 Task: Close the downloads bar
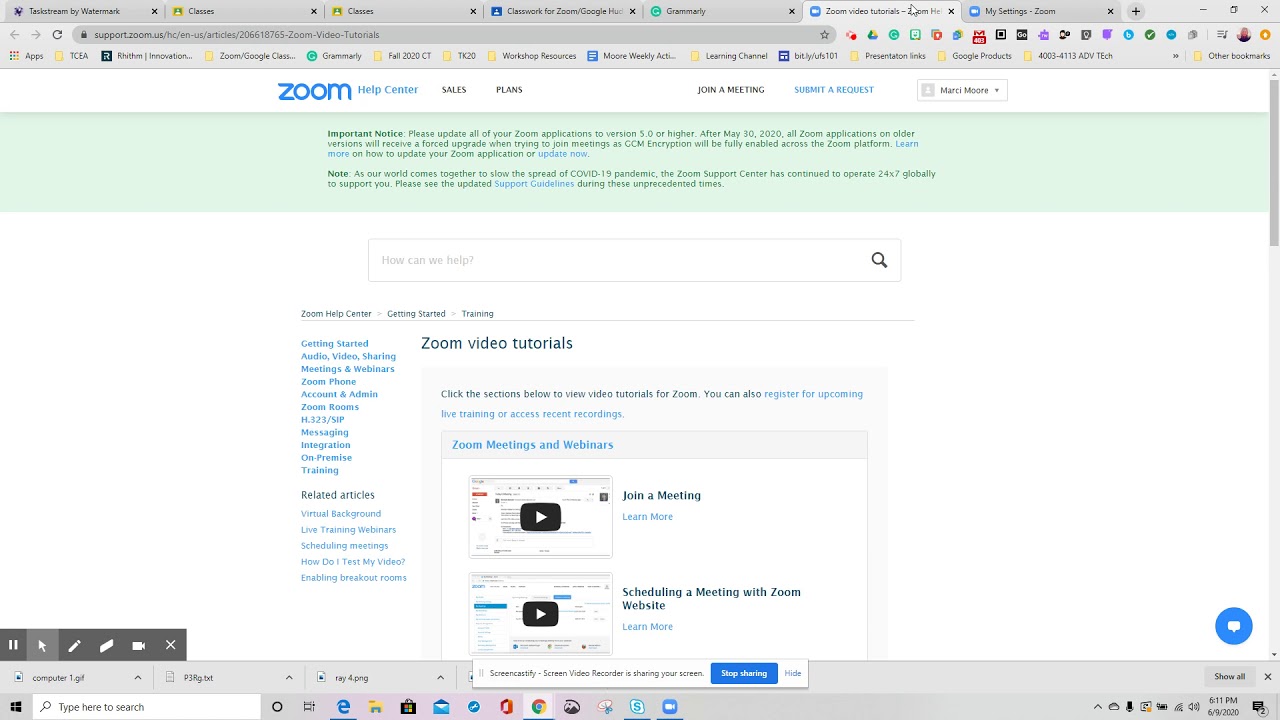click(1267, 677)
